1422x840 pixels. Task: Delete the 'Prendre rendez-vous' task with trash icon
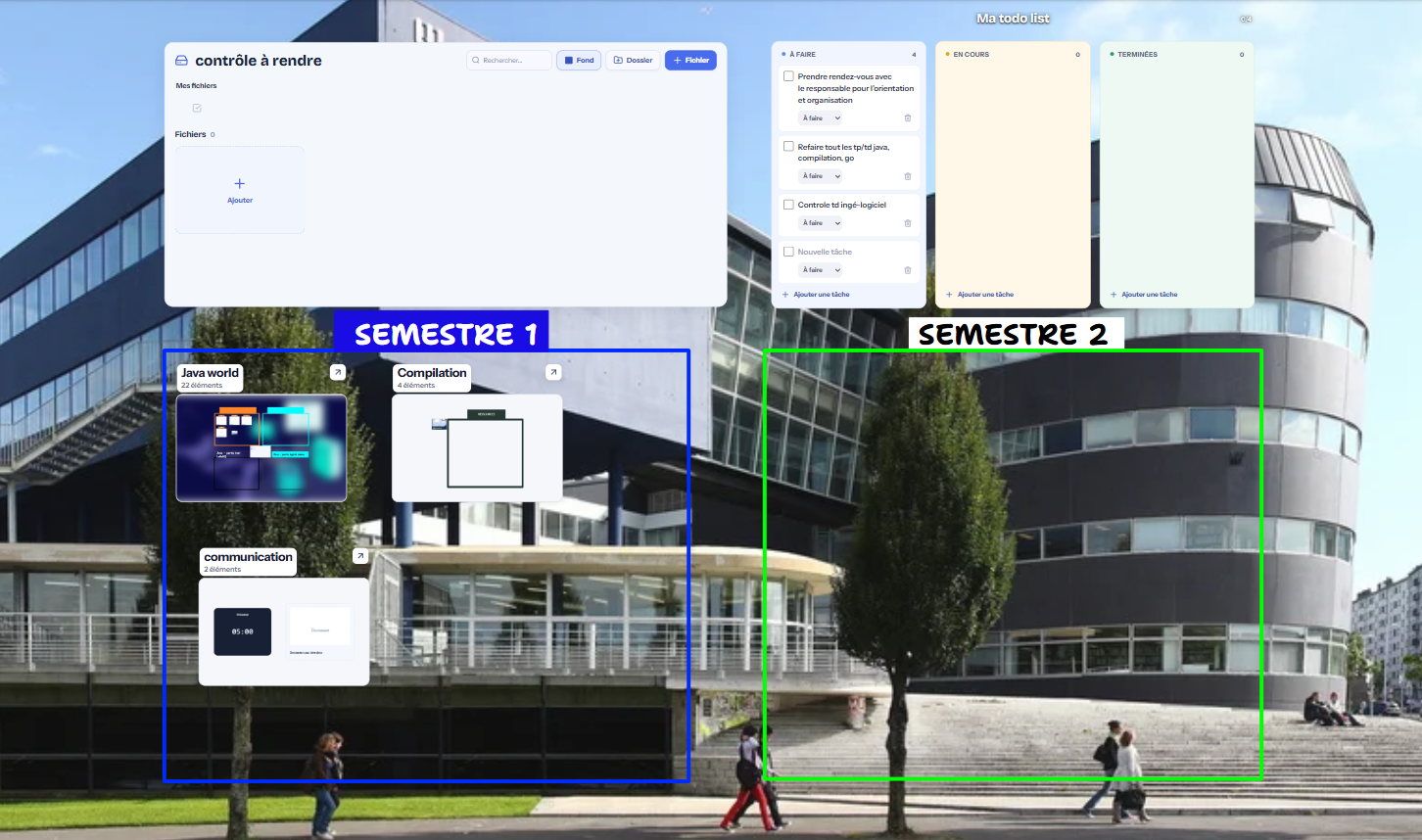coord(908,118)
